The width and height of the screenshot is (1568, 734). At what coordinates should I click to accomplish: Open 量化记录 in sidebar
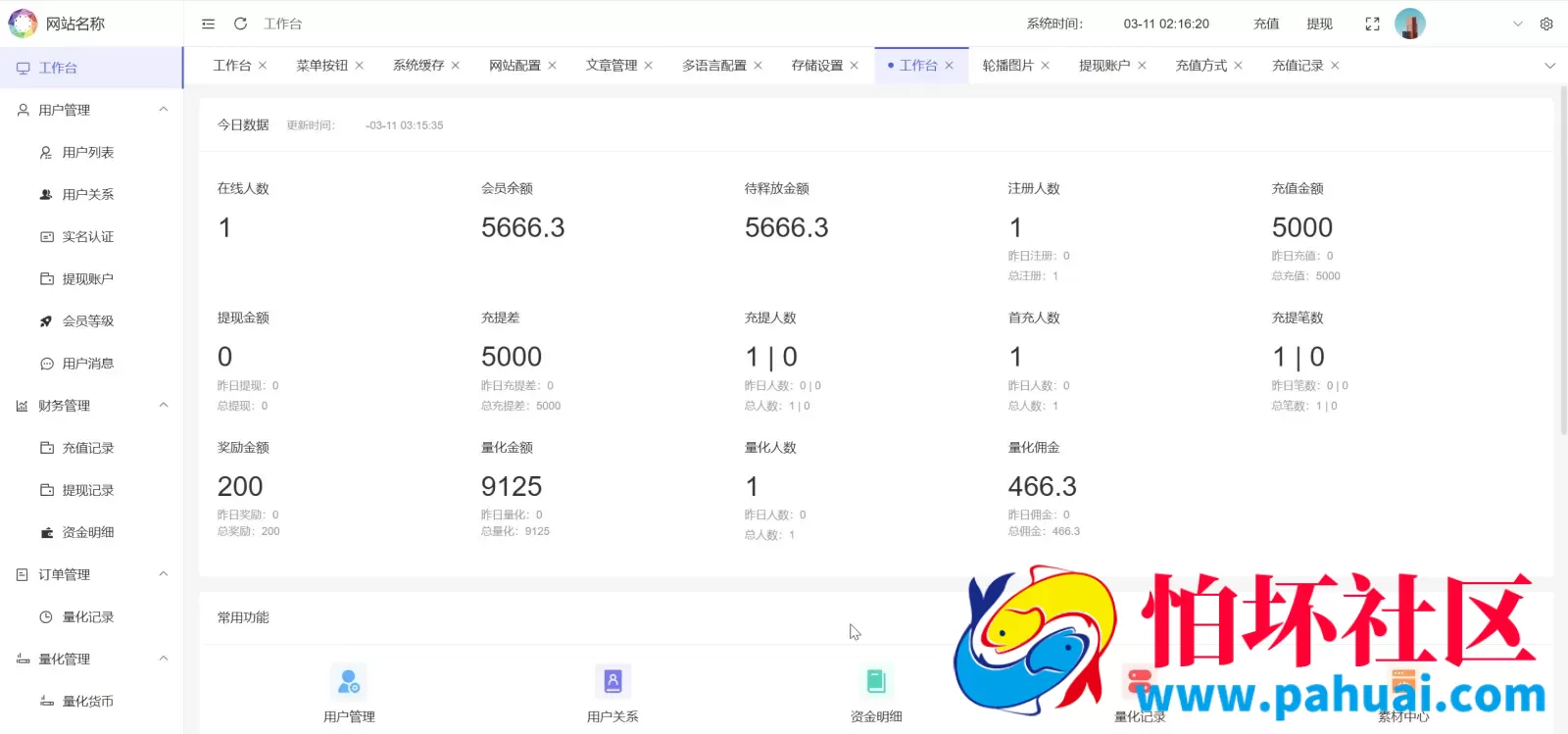(91, 616)
